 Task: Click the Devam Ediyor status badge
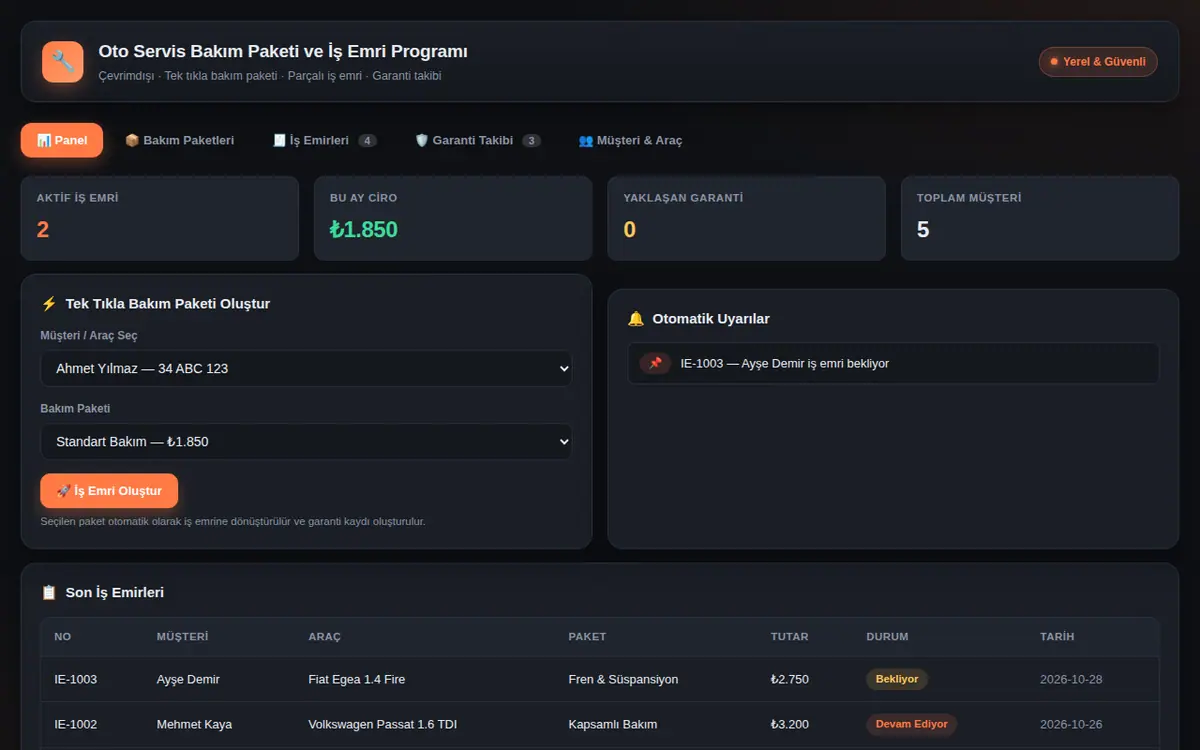tap(911, 724)
